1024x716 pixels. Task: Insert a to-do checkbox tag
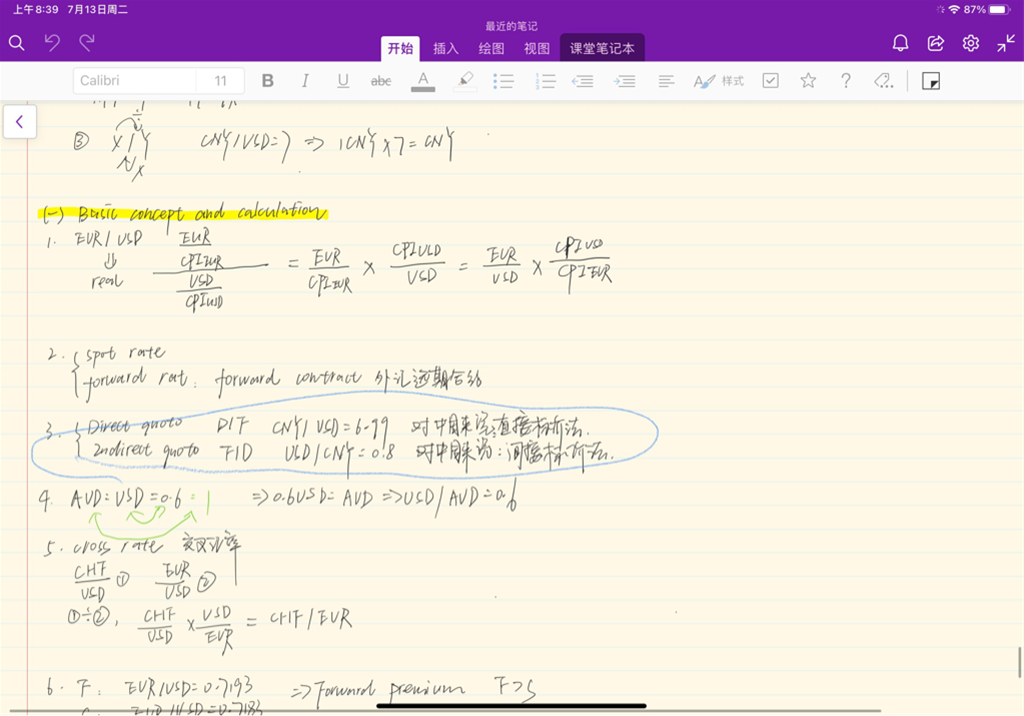tap(770, 81)
